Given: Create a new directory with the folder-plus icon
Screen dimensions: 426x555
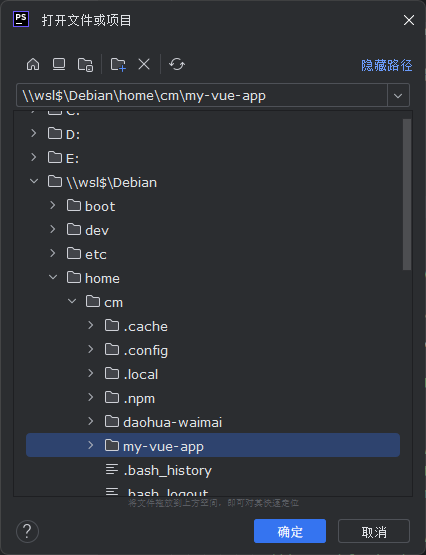Looking at the screenshot, I should [118, 64].
